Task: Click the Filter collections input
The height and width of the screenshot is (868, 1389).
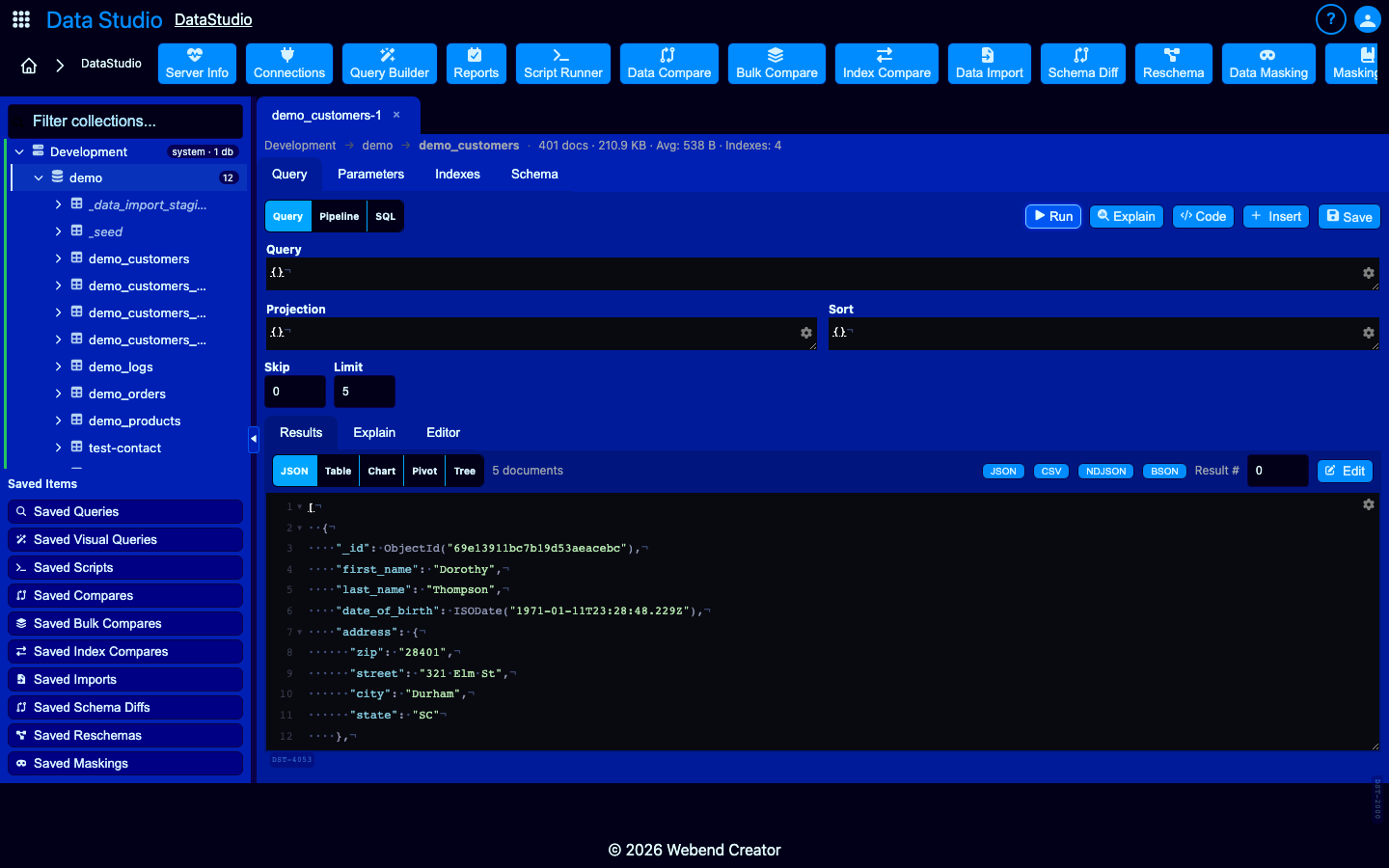Action: point(125,121)
